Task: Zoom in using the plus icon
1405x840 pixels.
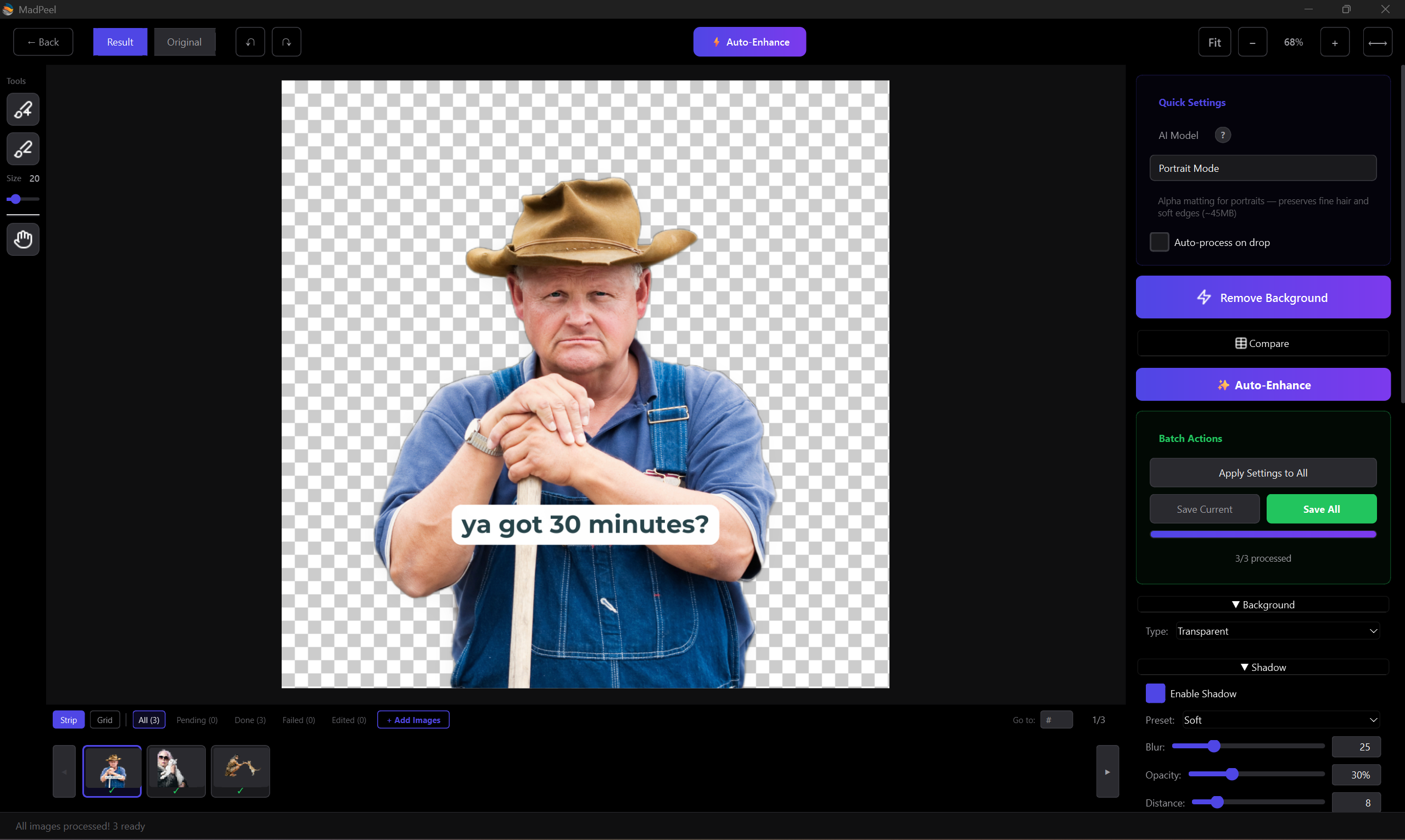Action: pyautogui.click(x=1334, y=41)
